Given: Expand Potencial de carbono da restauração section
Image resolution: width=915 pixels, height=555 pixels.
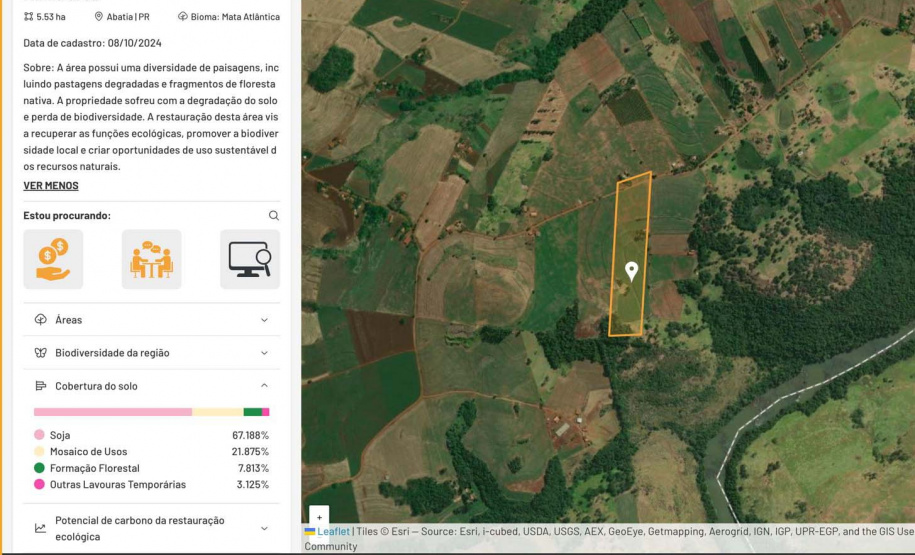Looking at the screenshot, I should point(264,528).
